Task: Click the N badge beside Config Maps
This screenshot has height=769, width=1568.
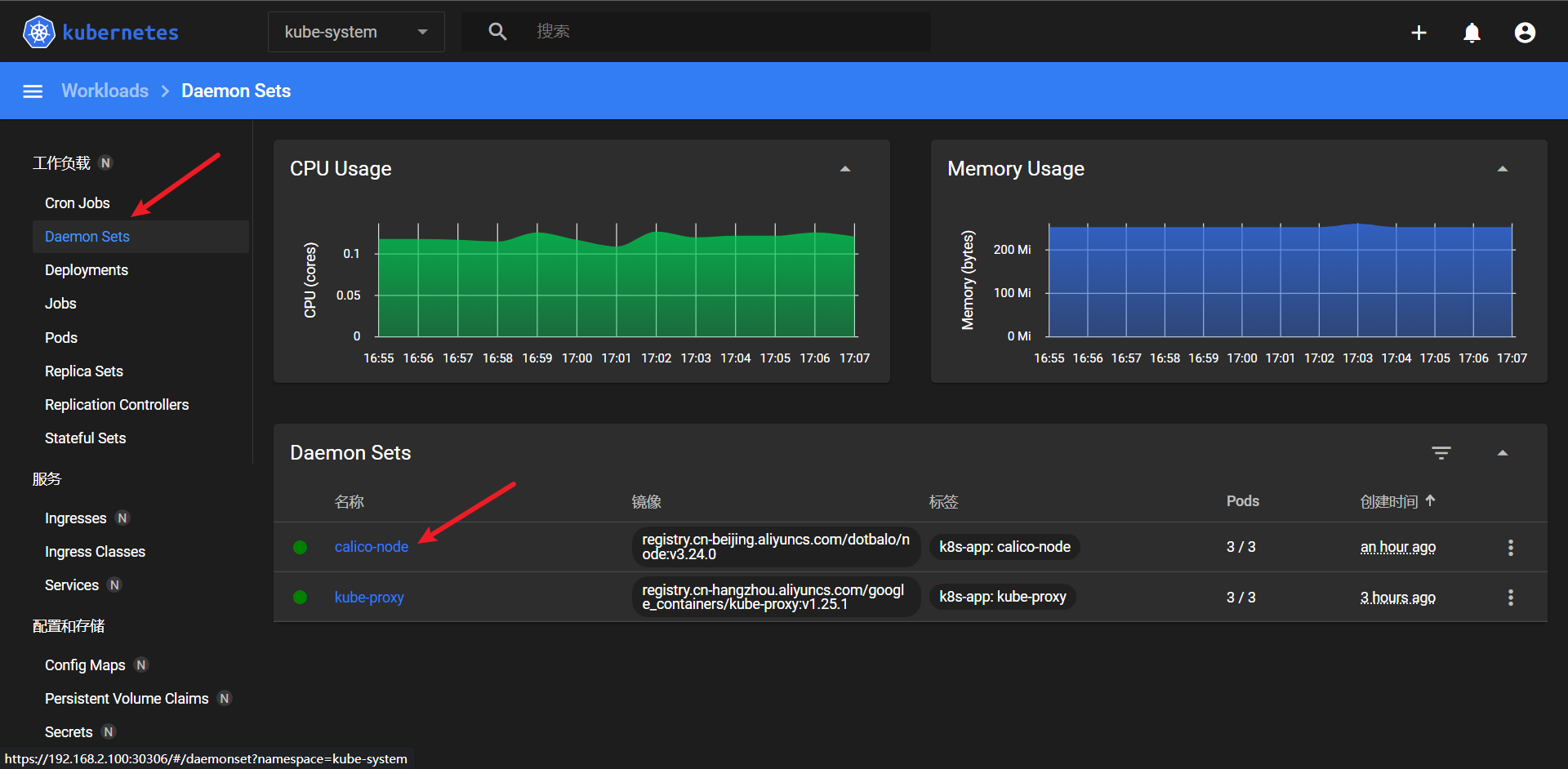Action: point(141,665)
